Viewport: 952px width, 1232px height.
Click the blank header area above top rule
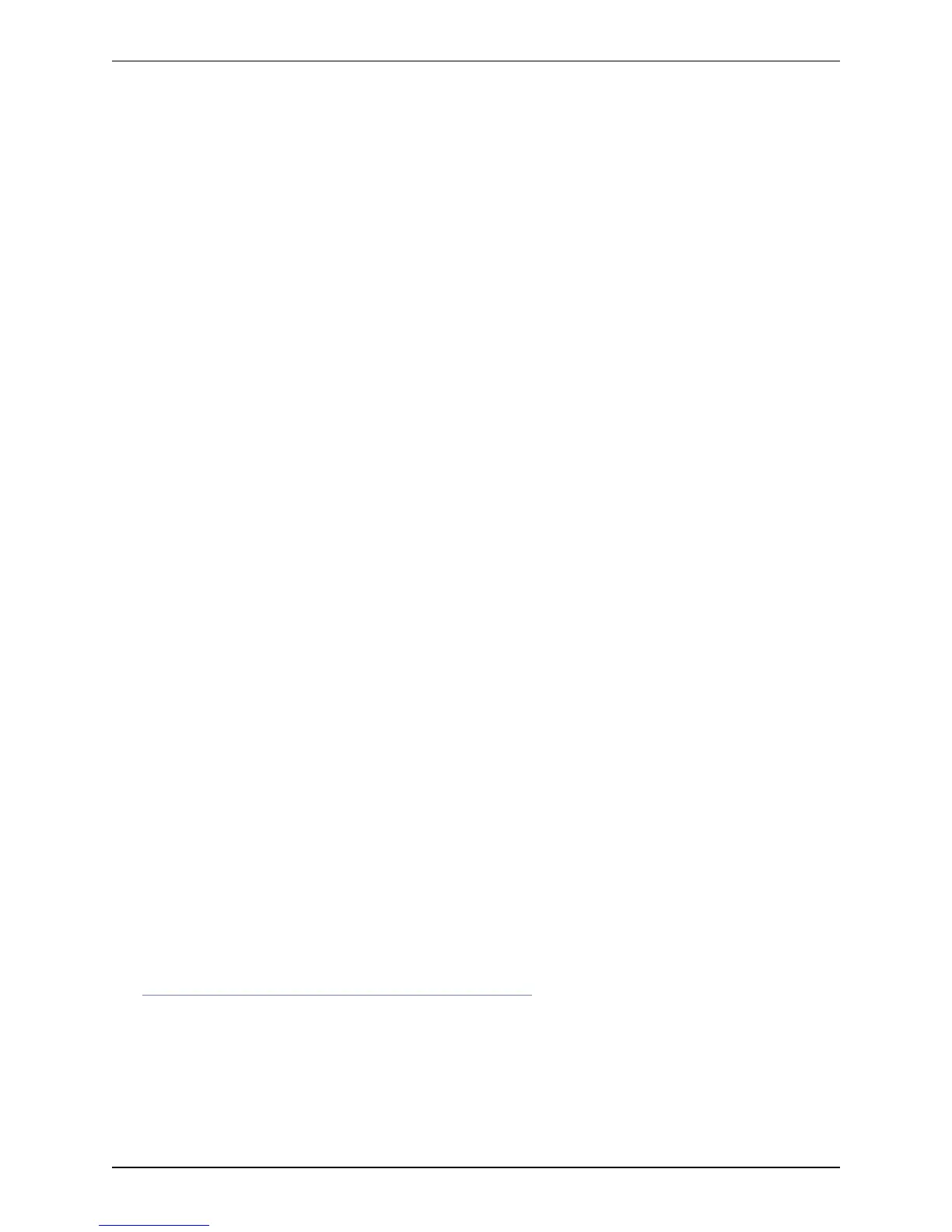coord(476,30)
